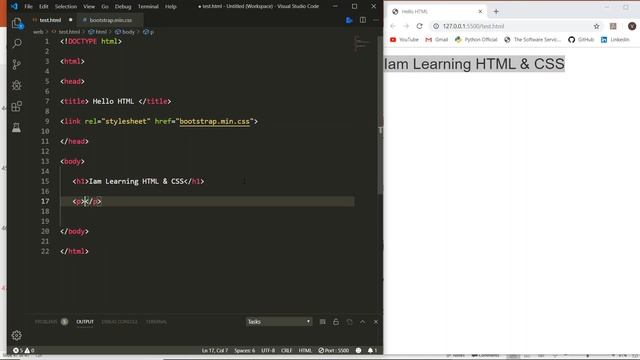Open the YouTube bookmark
This screenshot has width=640, height=360.
pyautogui.click(x=404, y=40)
